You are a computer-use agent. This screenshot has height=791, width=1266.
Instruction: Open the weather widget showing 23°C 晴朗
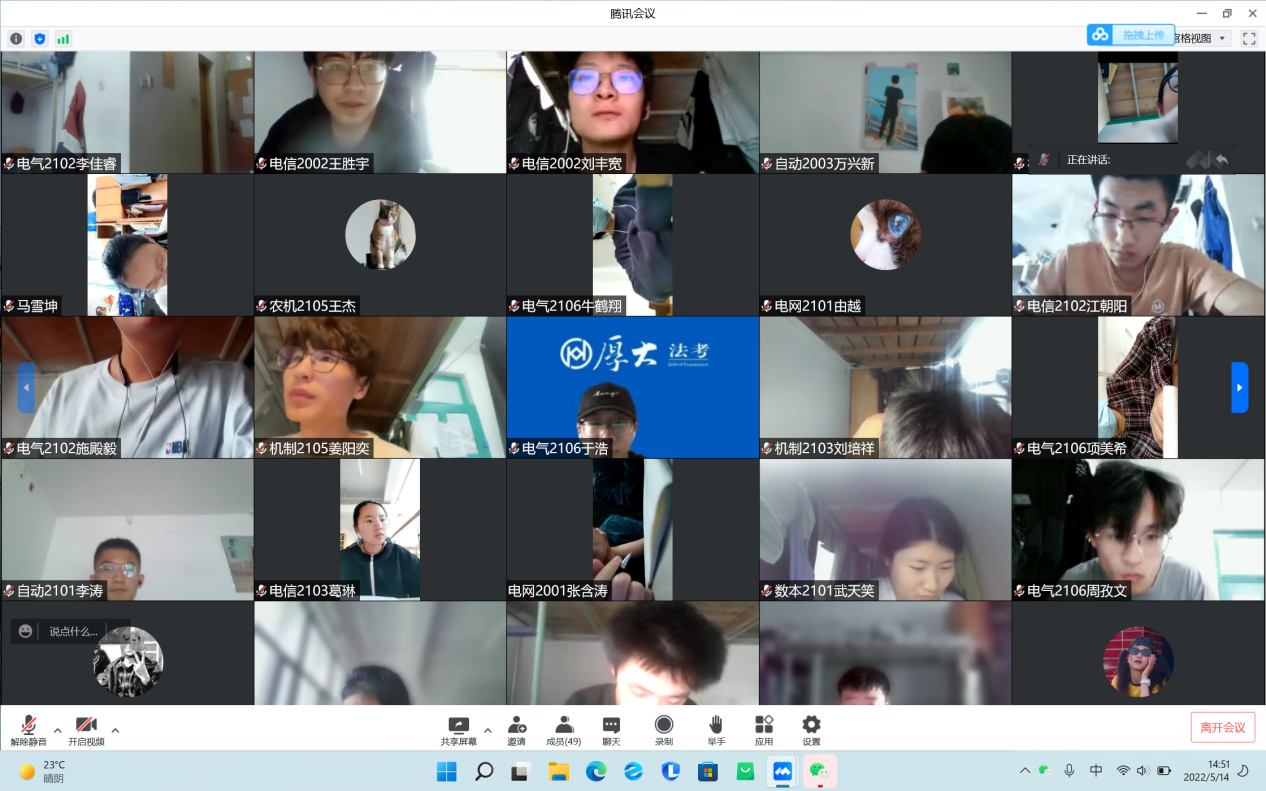tap(41, 771)
